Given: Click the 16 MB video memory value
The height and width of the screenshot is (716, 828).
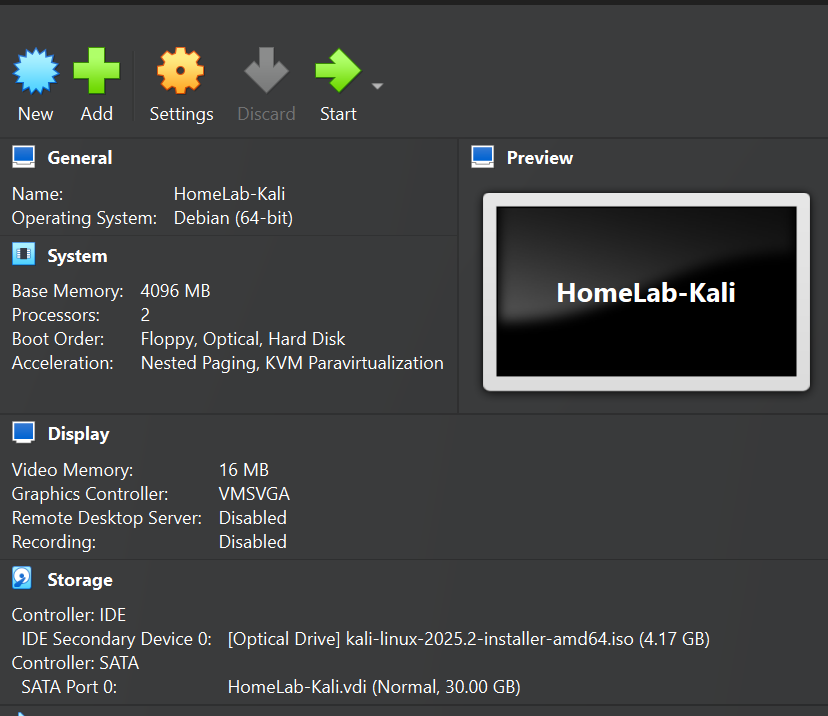Looking at the screenshot, I should 244,470.
